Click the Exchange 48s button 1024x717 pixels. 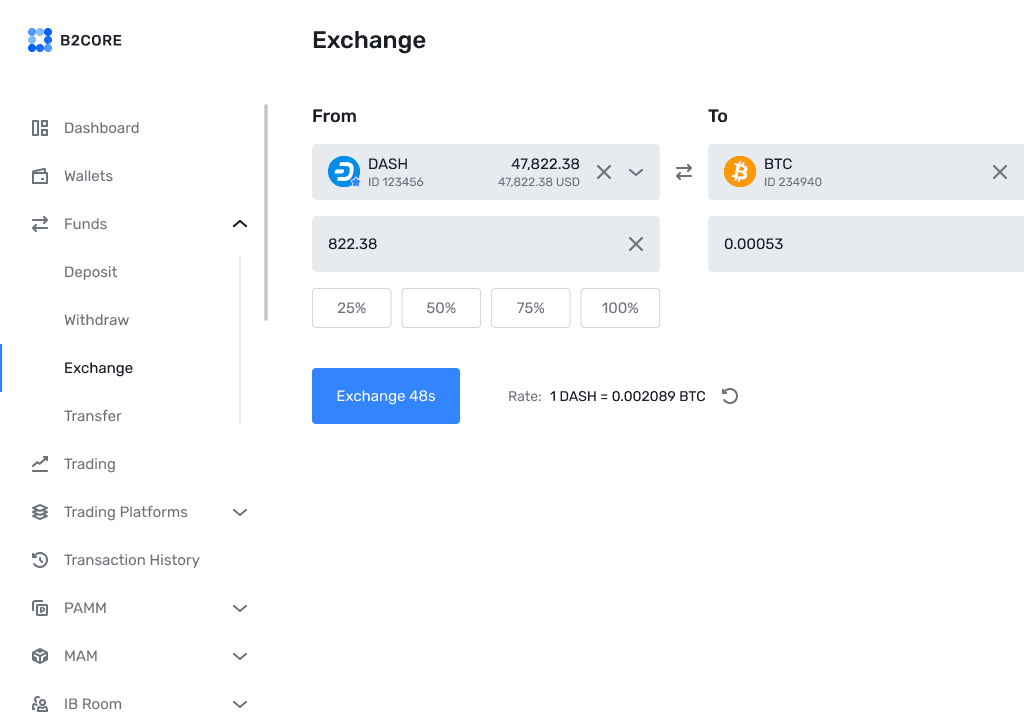386,396
